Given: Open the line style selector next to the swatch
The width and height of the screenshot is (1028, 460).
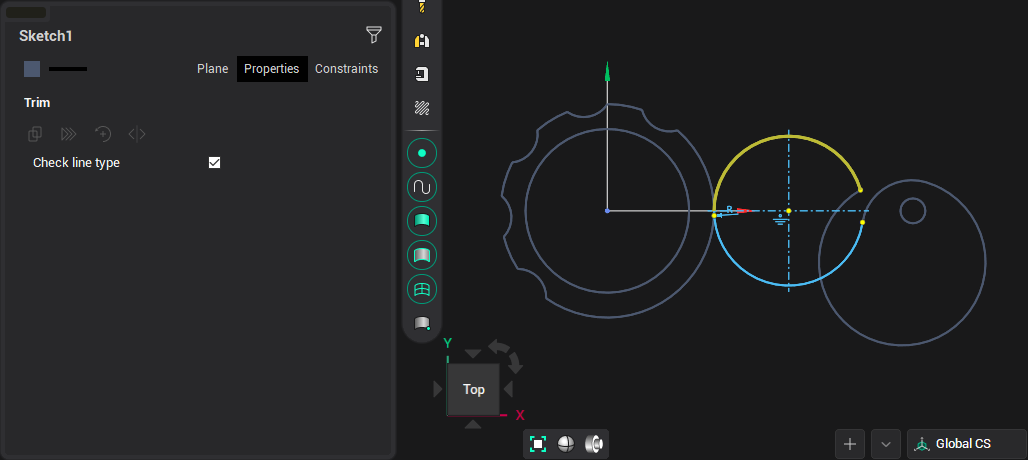Looking at the screenshot, I should click(x=68, y=69).
